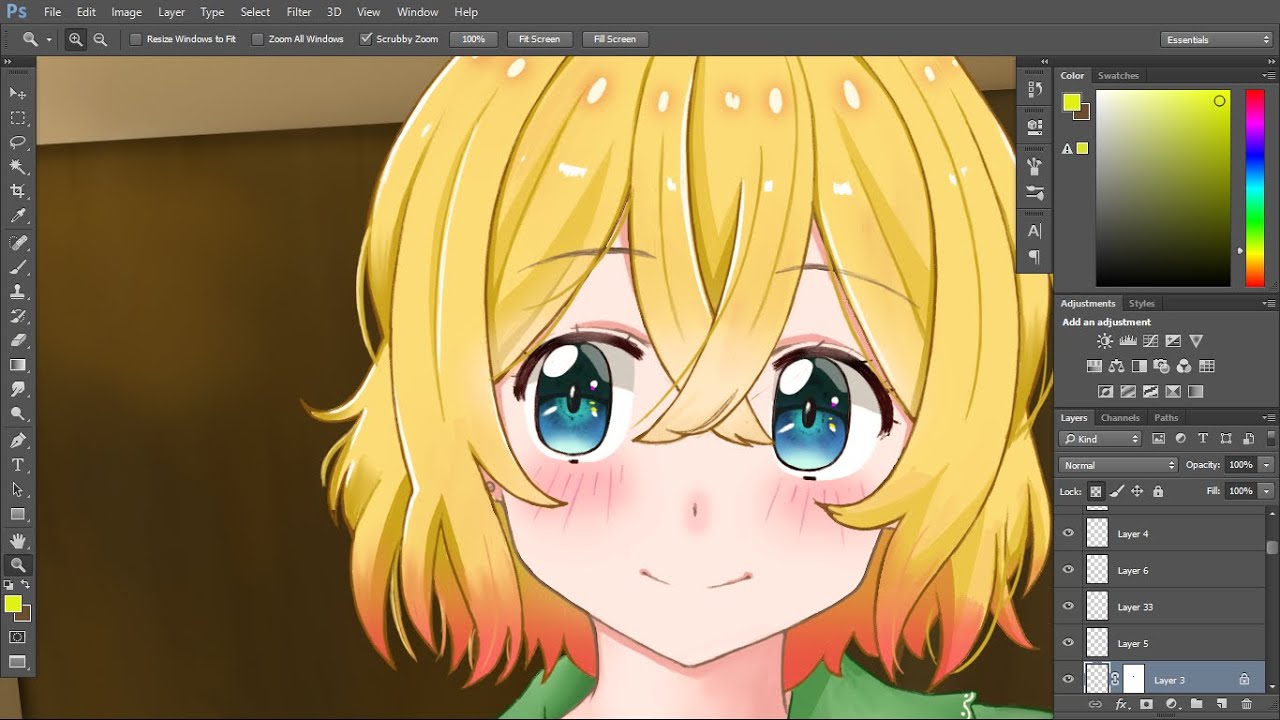Select the Crop tool
Viewport: 1280px width, 720px height.
tap(18, 191)
